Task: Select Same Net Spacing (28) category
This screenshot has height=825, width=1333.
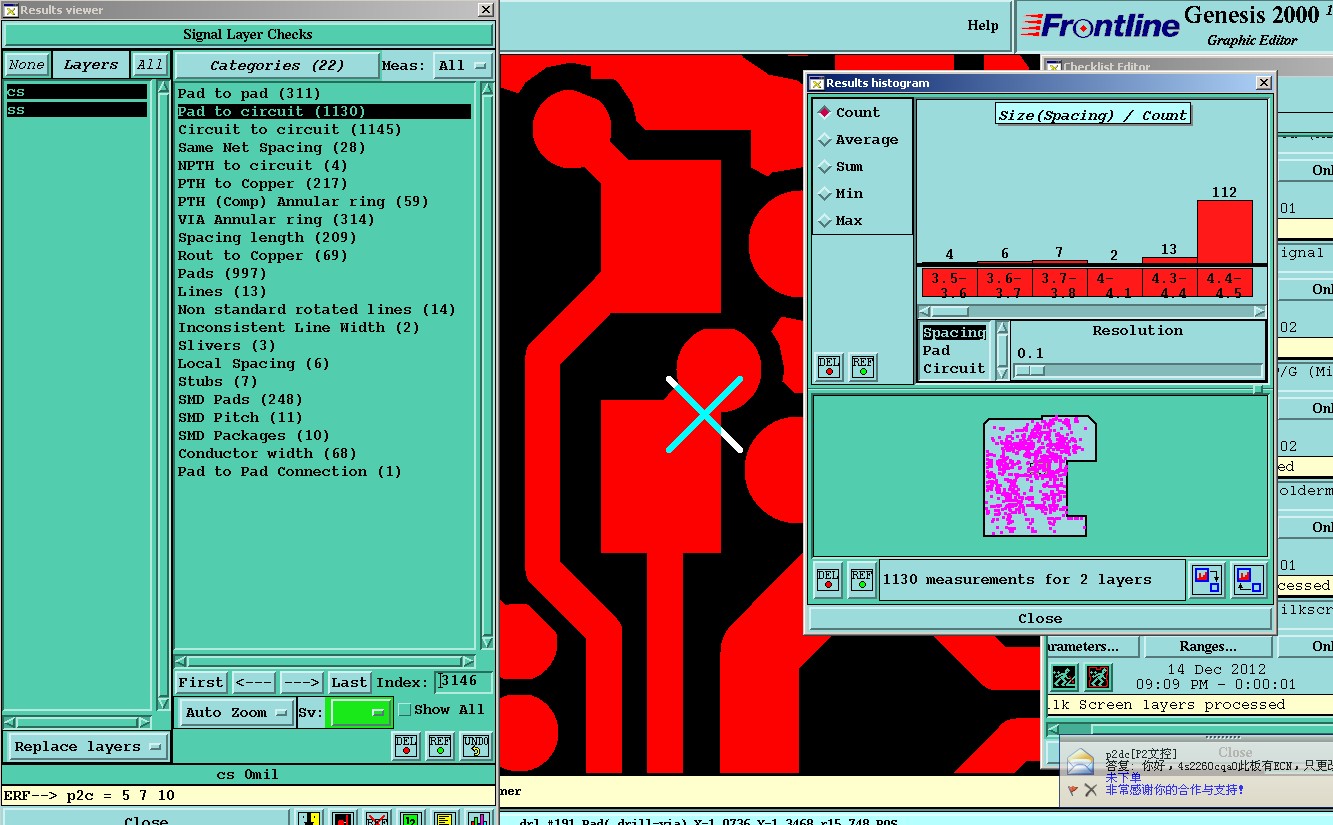Action: click(x=271, y=147)
